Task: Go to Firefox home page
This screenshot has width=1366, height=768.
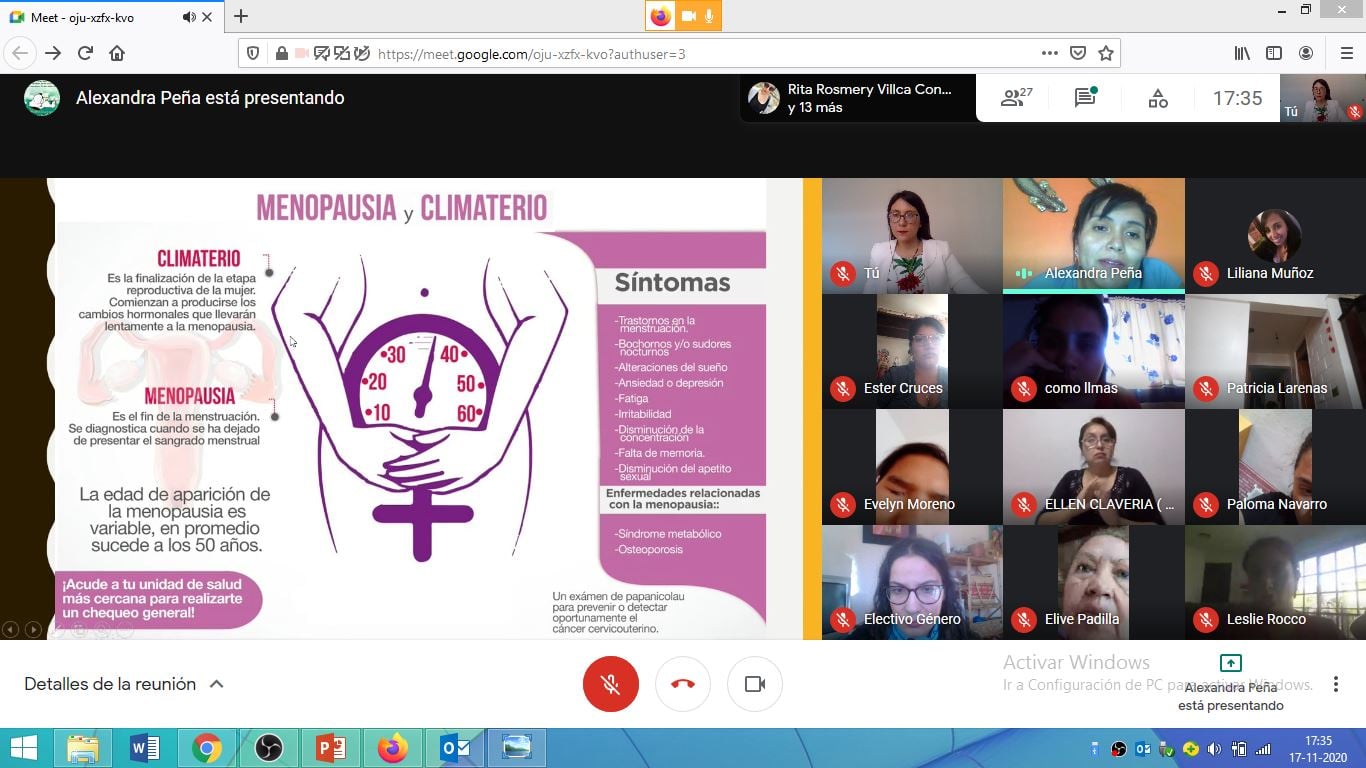Action: 117,53
